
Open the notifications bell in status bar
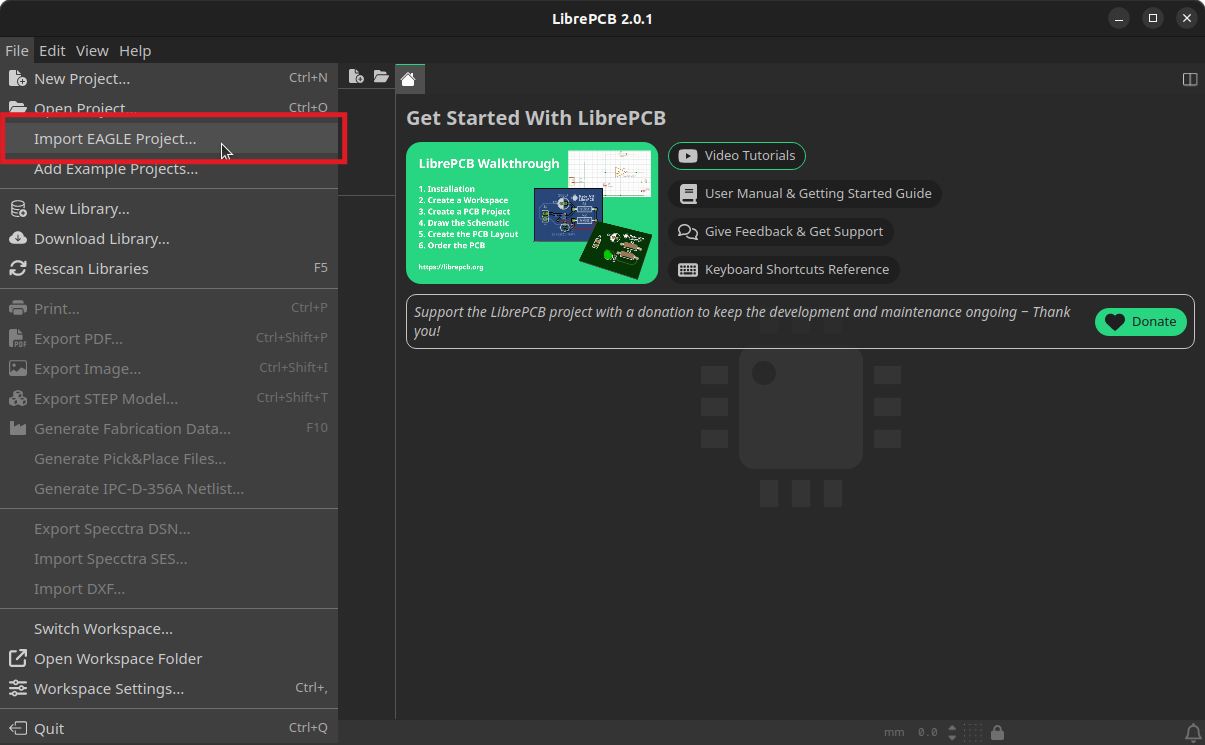[x=1193, y=732]
